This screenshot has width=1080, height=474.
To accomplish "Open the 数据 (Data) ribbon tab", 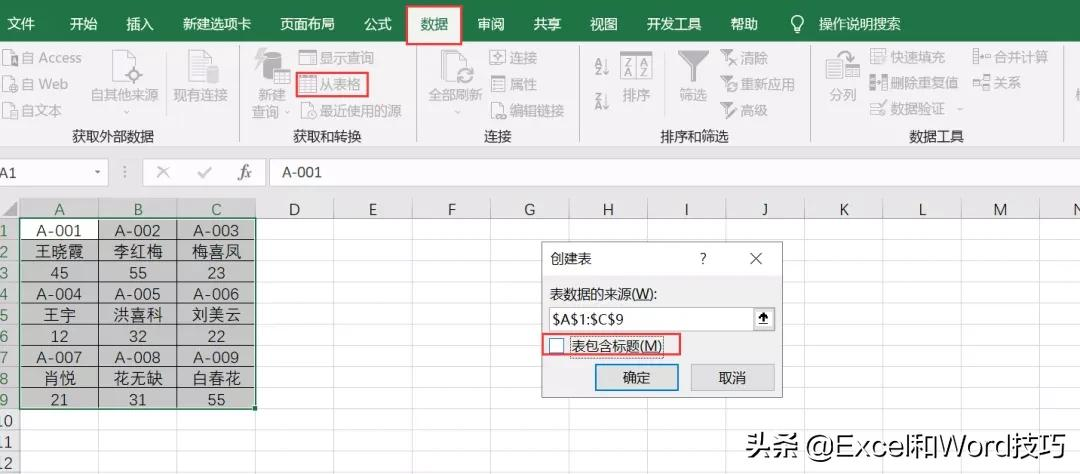I will click(434, 24).
